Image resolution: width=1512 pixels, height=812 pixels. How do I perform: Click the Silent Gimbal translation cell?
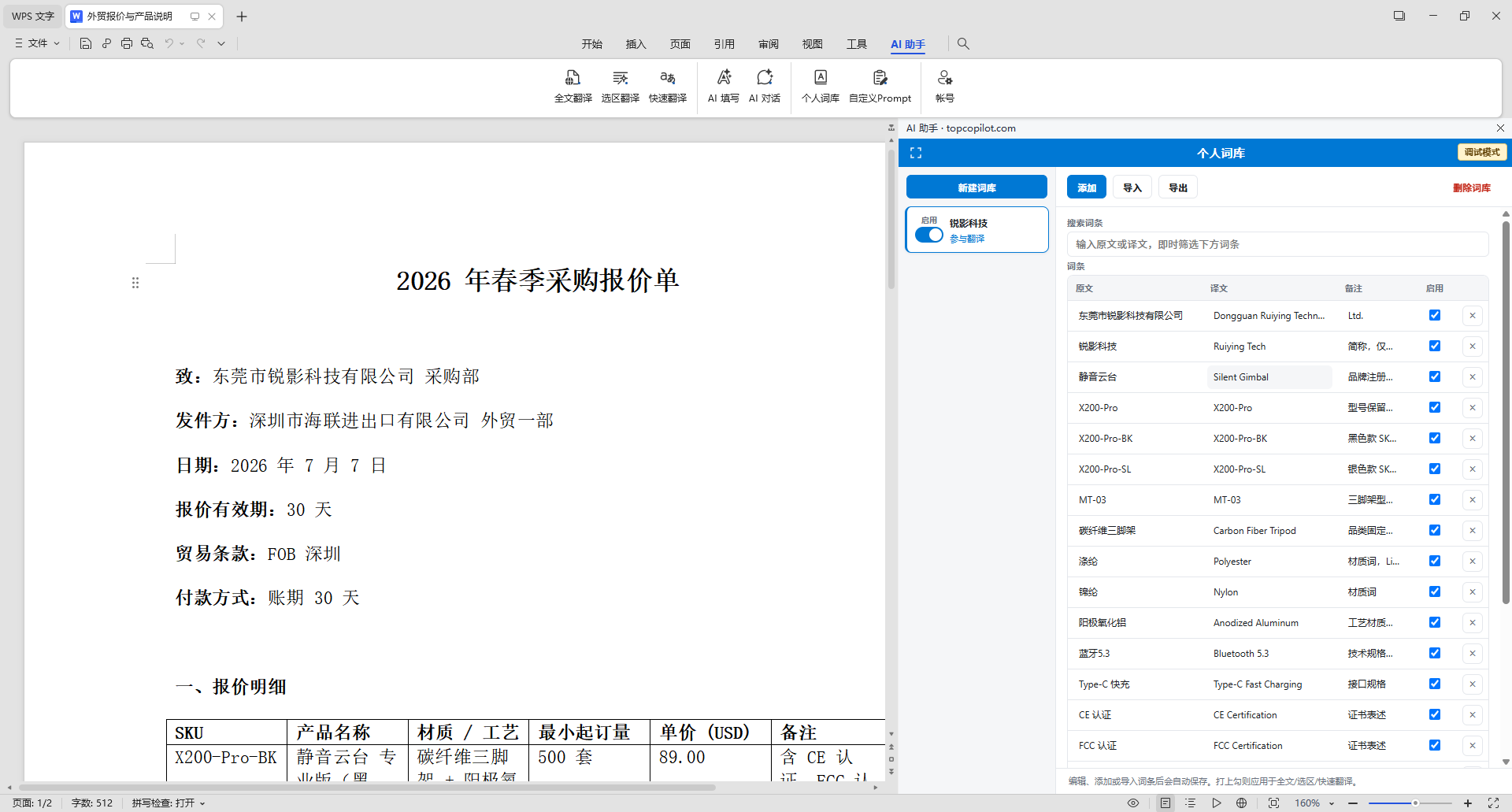tap(1269, 377)
